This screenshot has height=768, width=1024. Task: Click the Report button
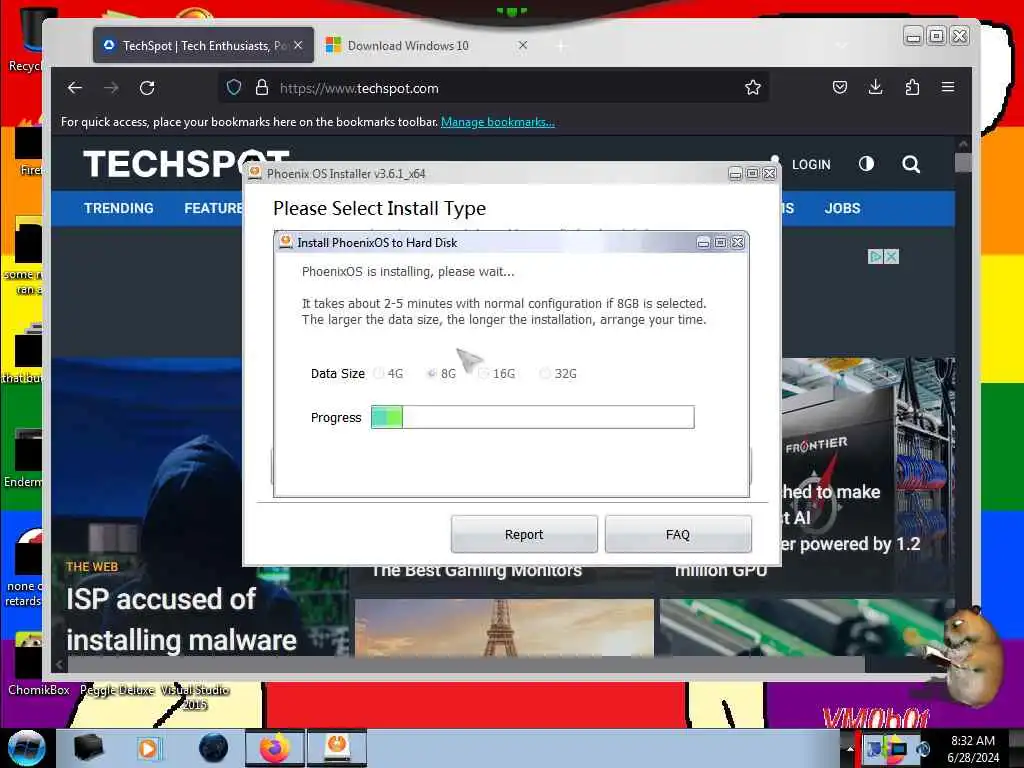[524, 534]
